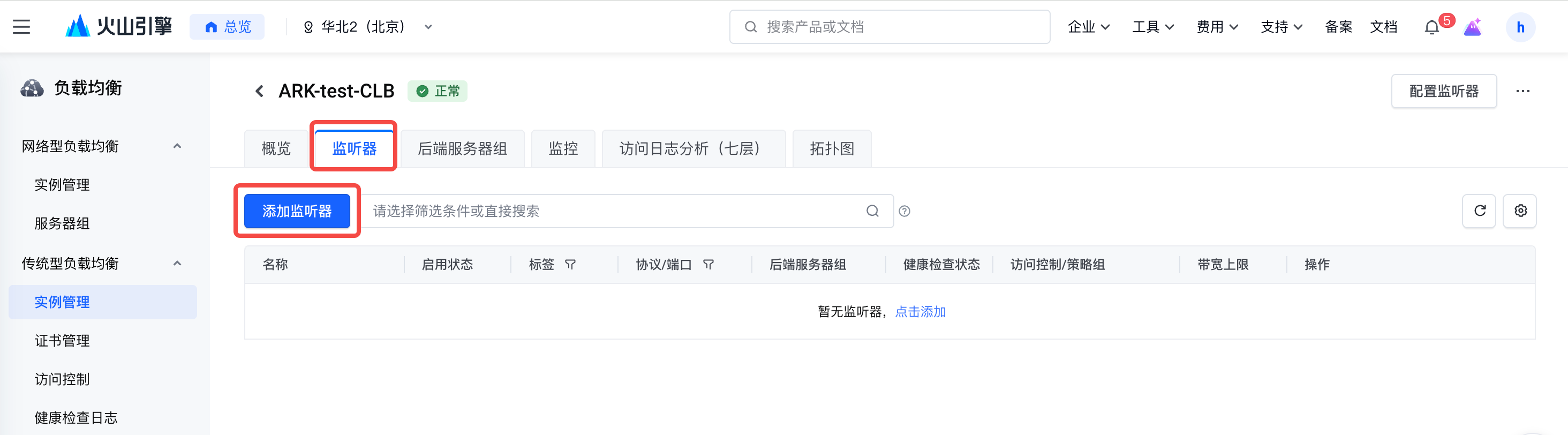Open table column settings gear
This screenshot has width=1568, height=435.
1520,211
